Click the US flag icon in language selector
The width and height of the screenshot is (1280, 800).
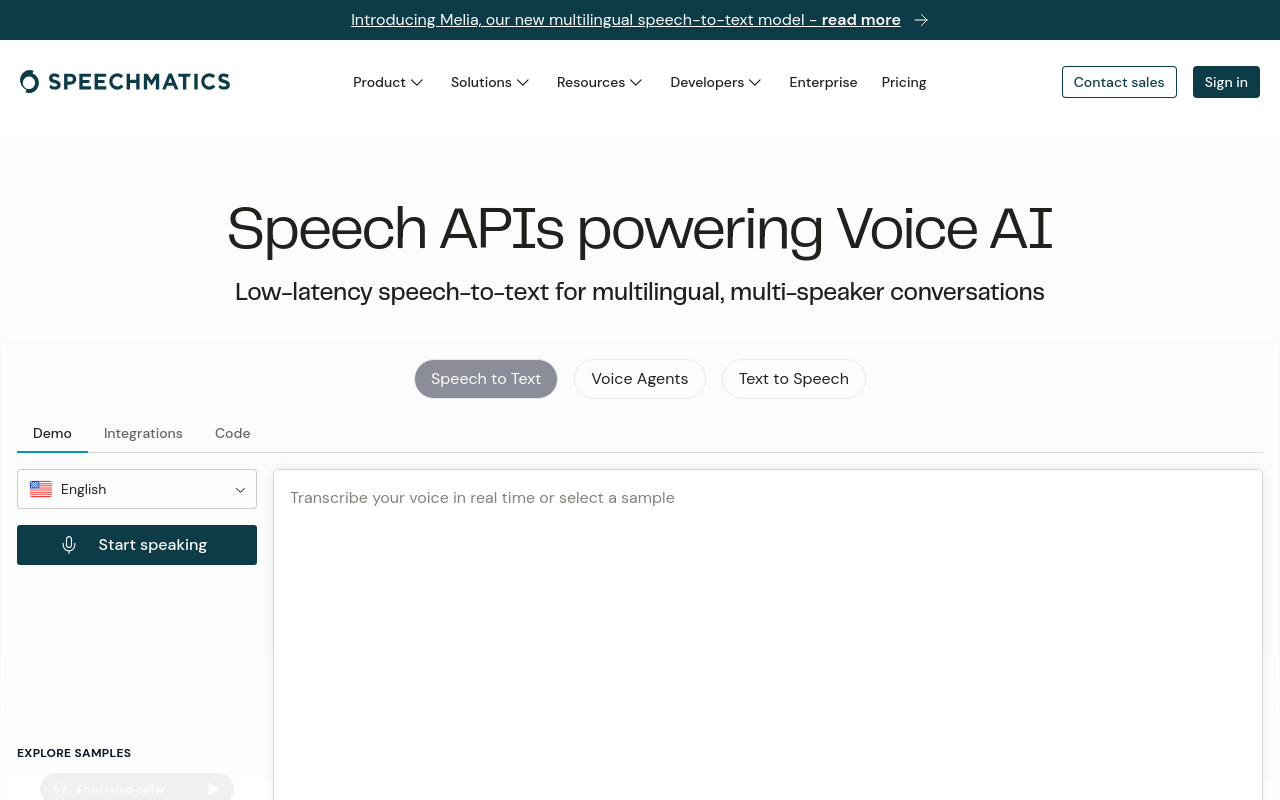(41, 489)
